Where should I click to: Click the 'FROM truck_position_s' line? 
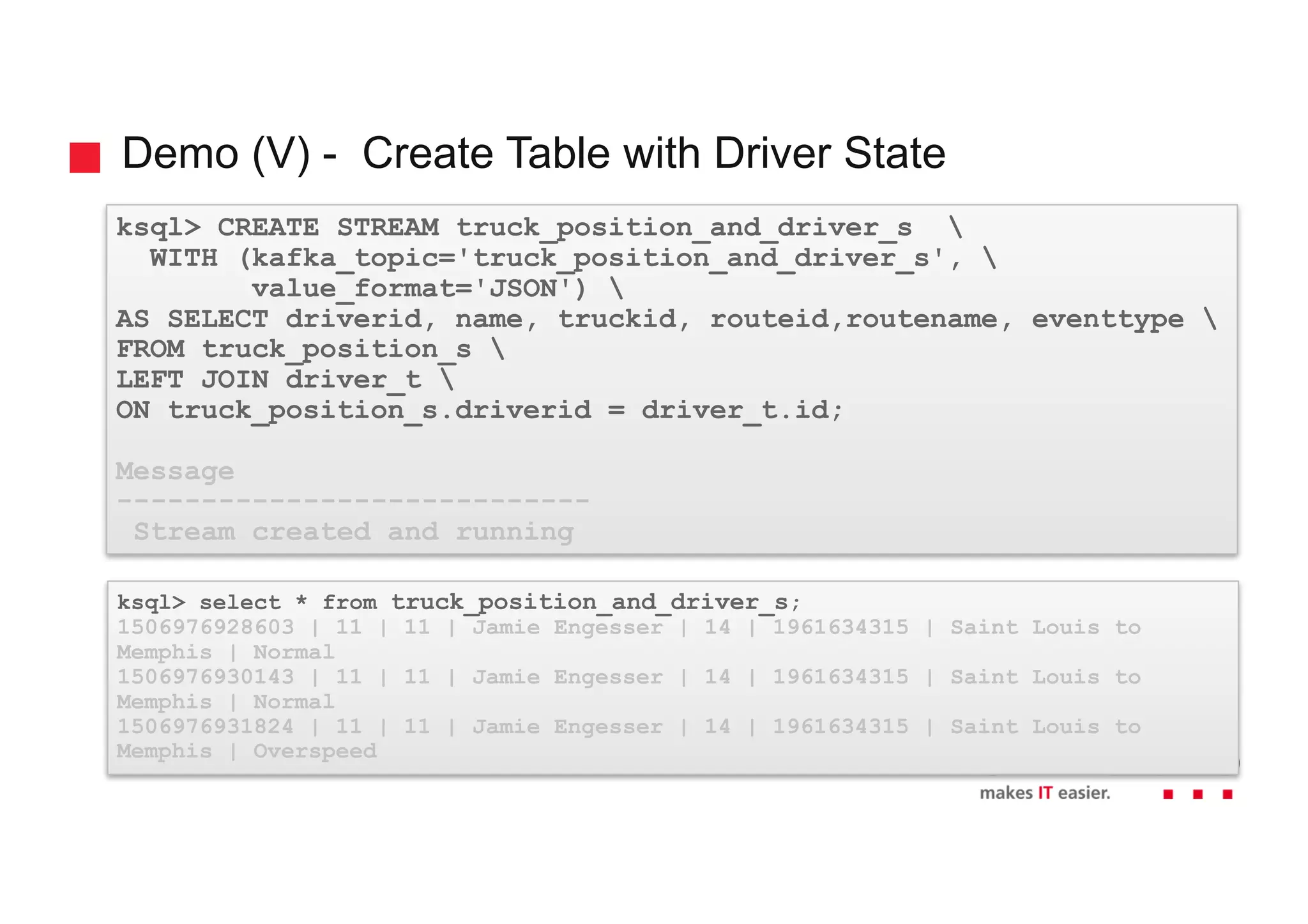point(310,350)
